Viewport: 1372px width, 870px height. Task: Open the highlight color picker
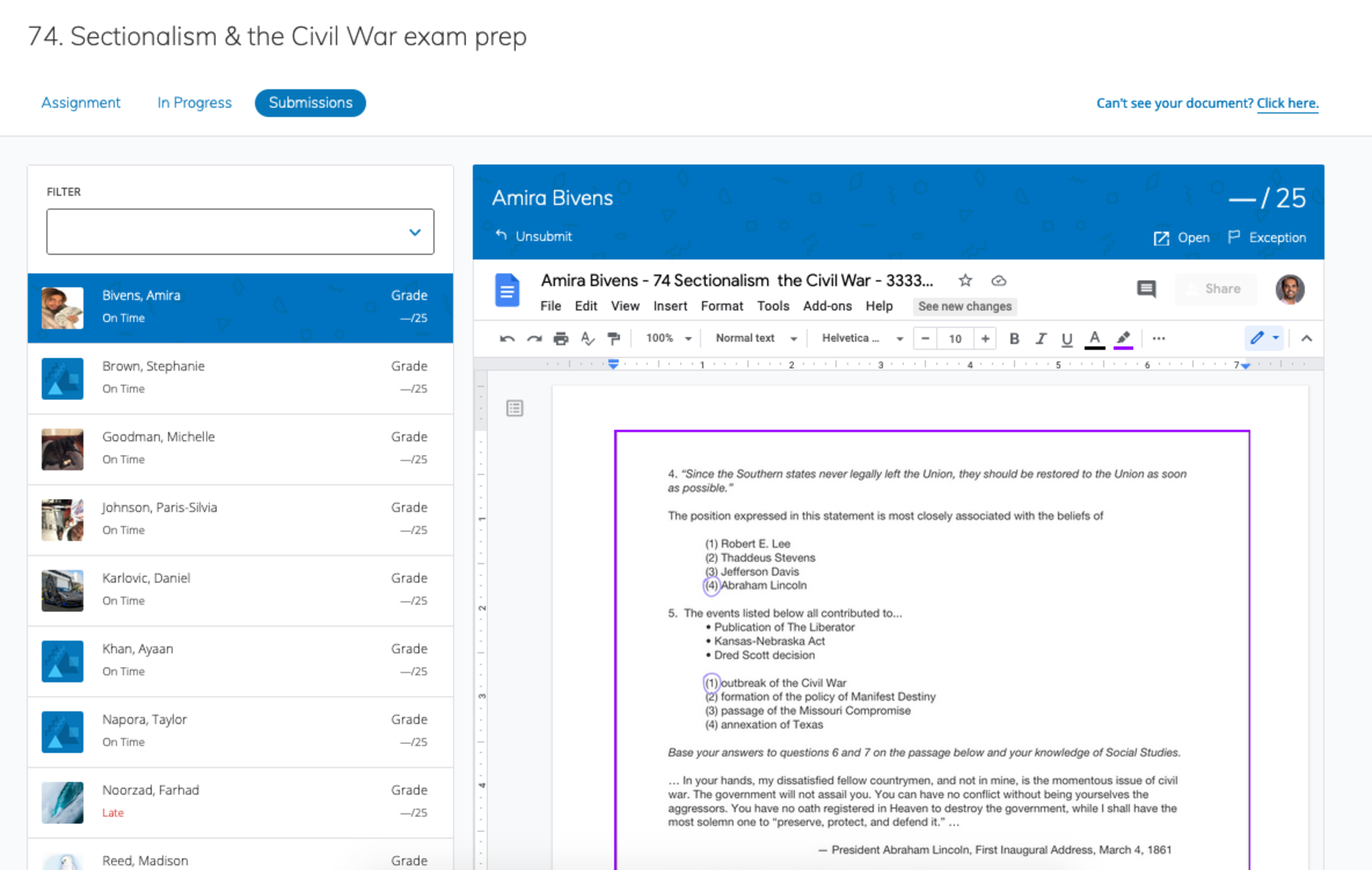tap(1123, 339)
